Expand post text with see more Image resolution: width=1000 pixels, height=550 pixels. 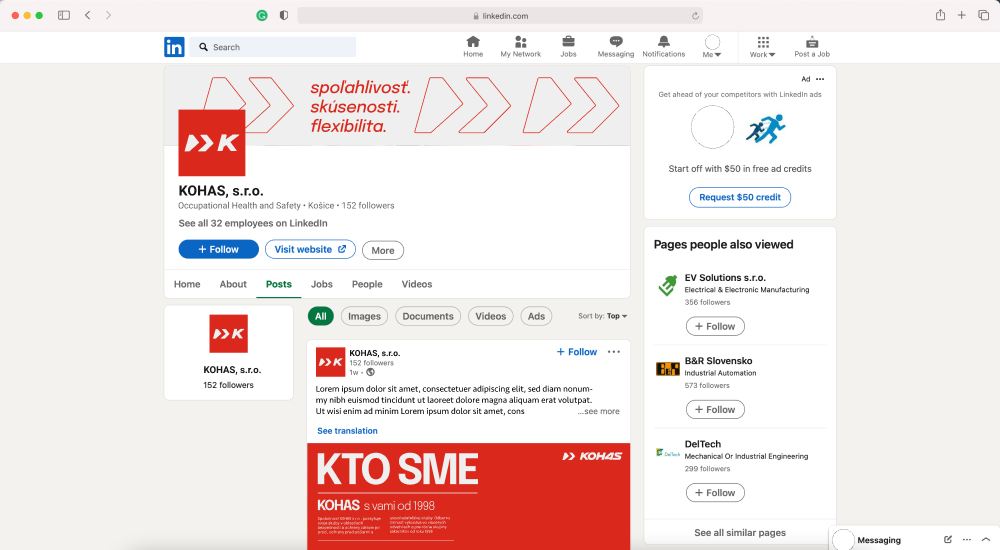pyautogui.click(x=598, y=412)
